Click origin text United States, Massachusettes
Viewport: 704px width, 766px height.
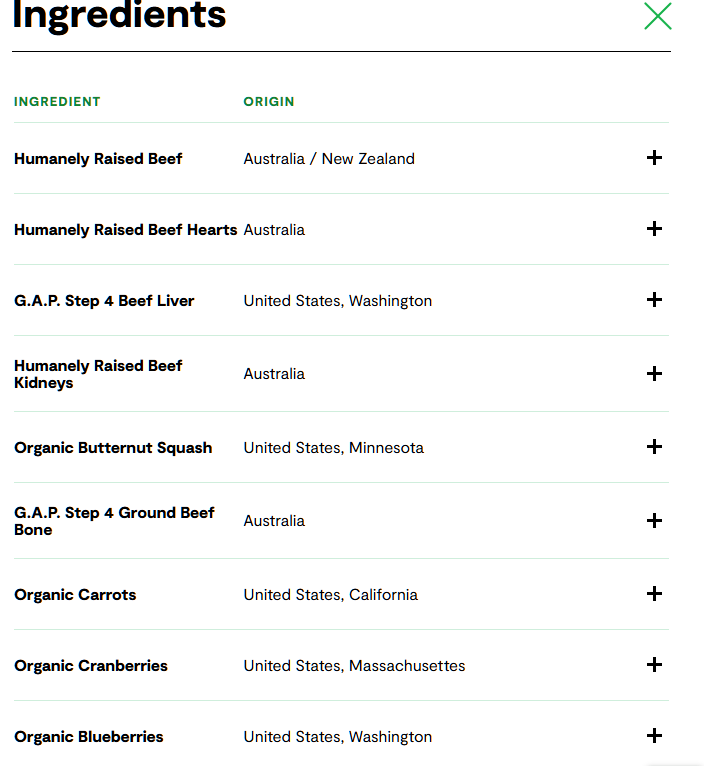coord(354,666)
